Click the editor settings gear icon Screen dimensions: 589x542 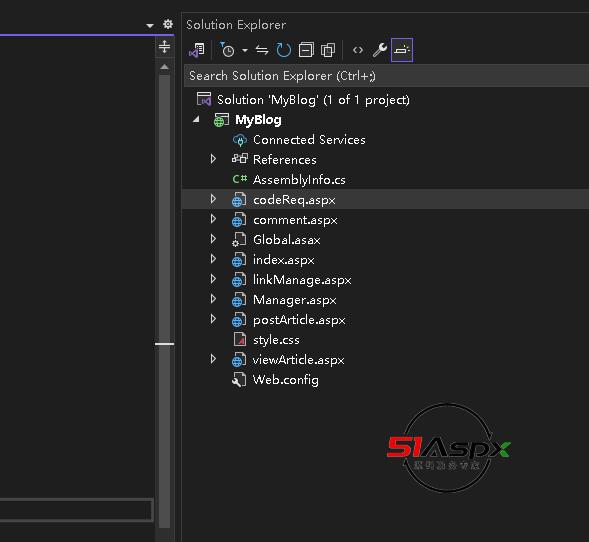click(168, 24)
